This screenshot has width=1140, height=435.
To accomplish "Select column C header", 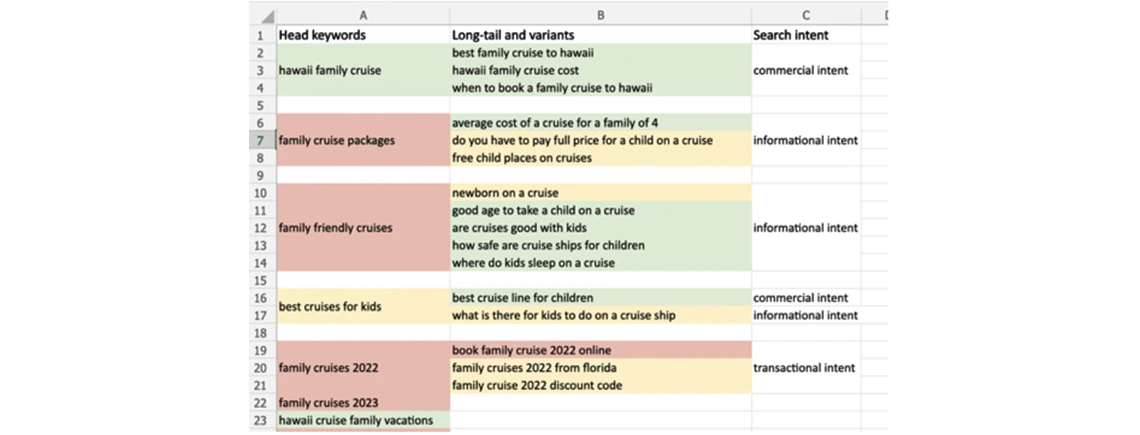I will 805,16.
